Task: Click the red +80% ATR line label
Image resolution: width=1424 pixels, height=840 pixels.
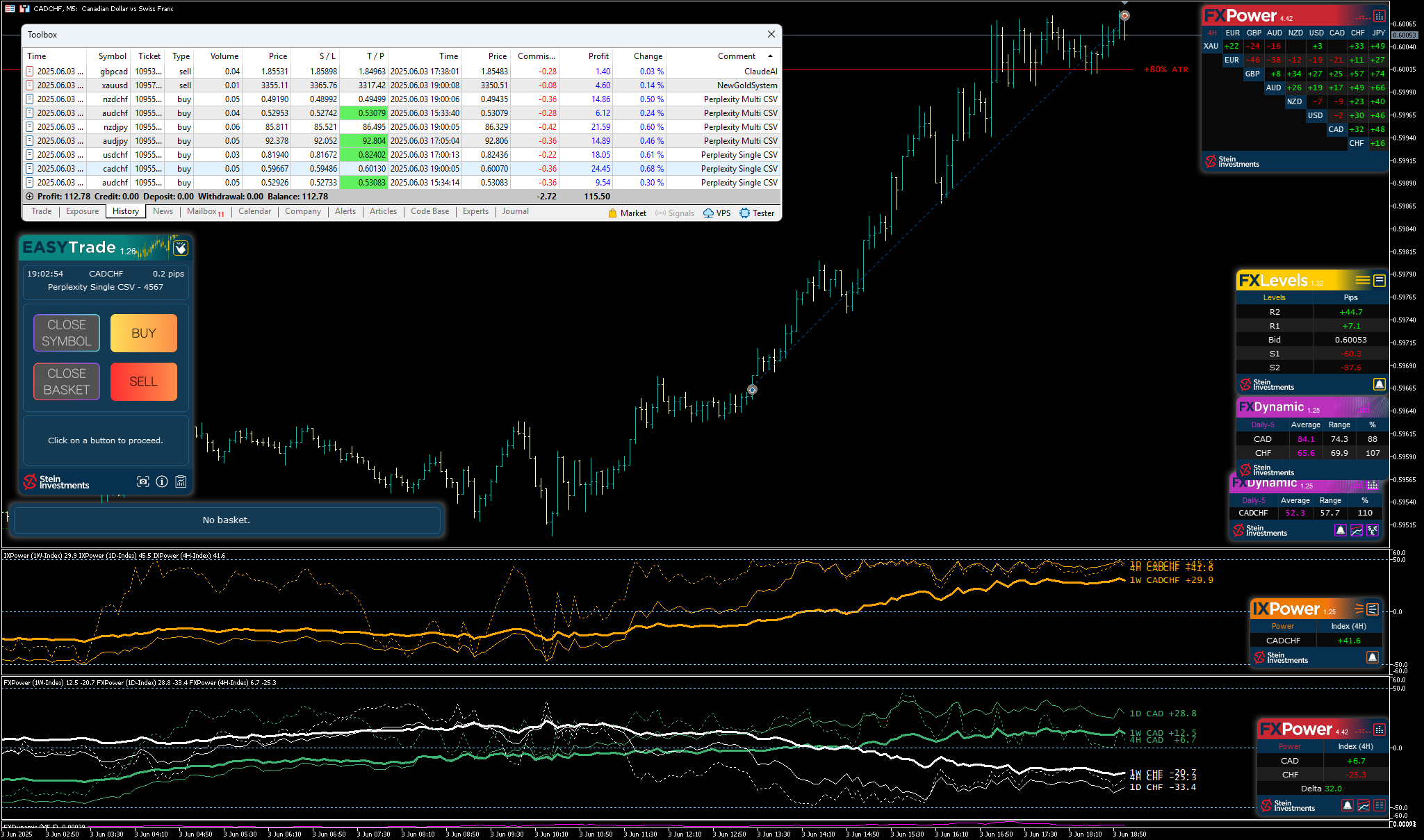Action: (x=1165, y=69)
